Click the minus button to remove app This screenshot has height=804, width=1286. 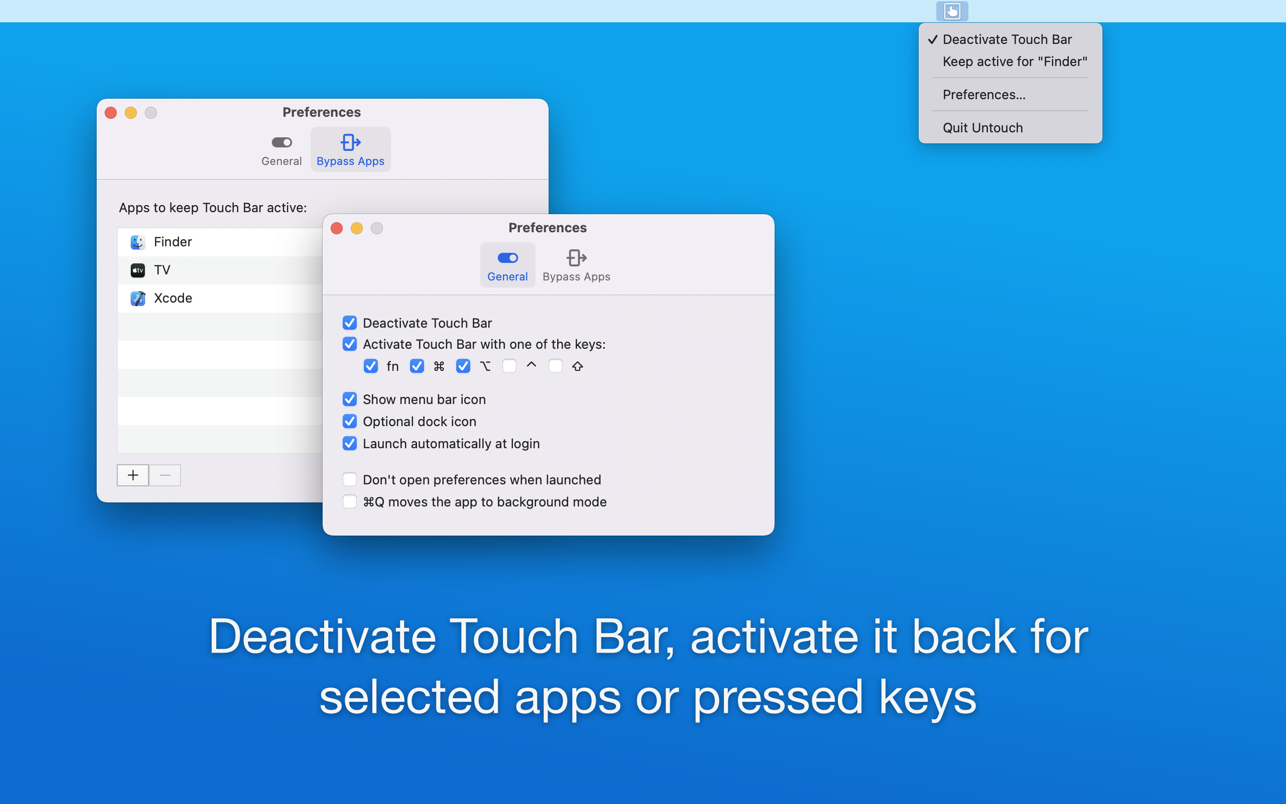165,475
